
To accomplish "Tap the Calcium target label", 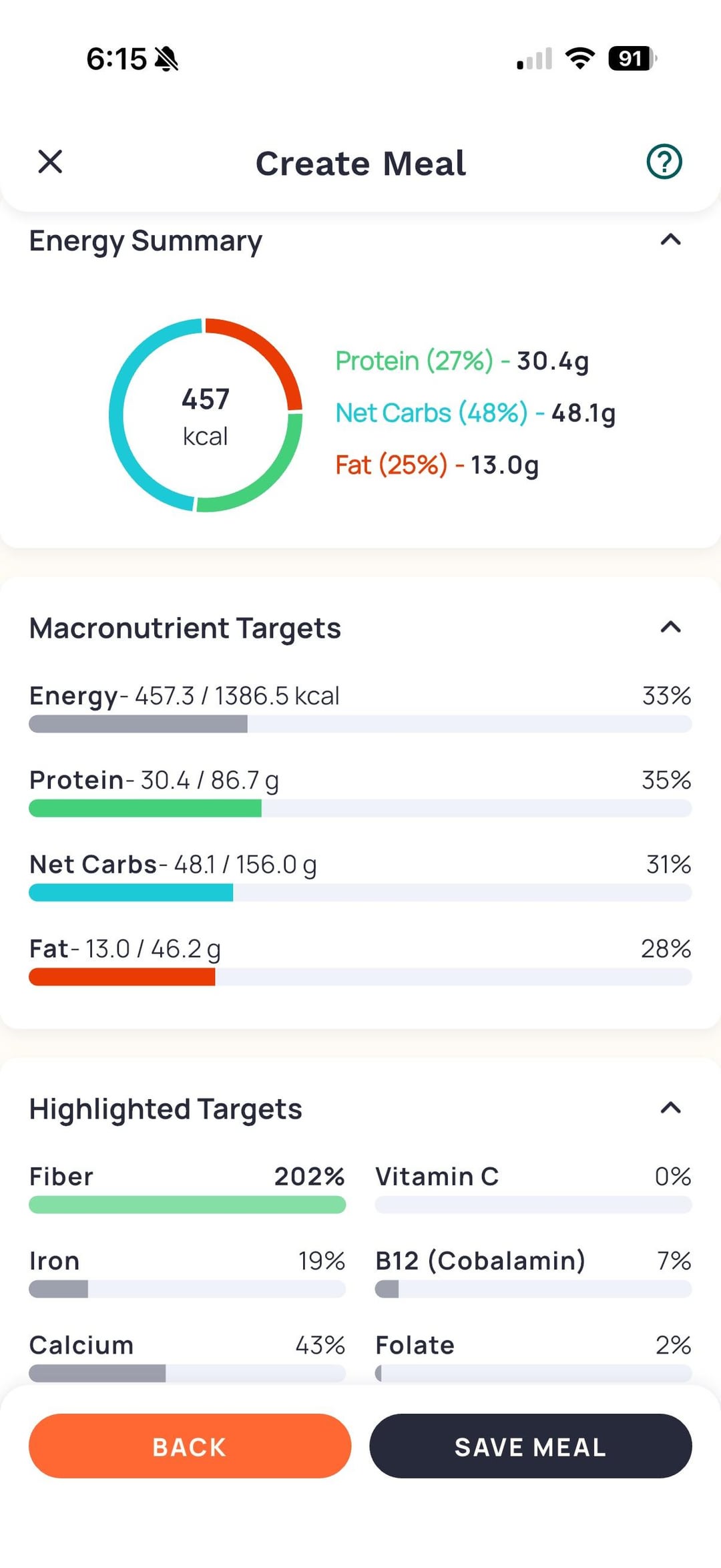I will click(81, 1345).
